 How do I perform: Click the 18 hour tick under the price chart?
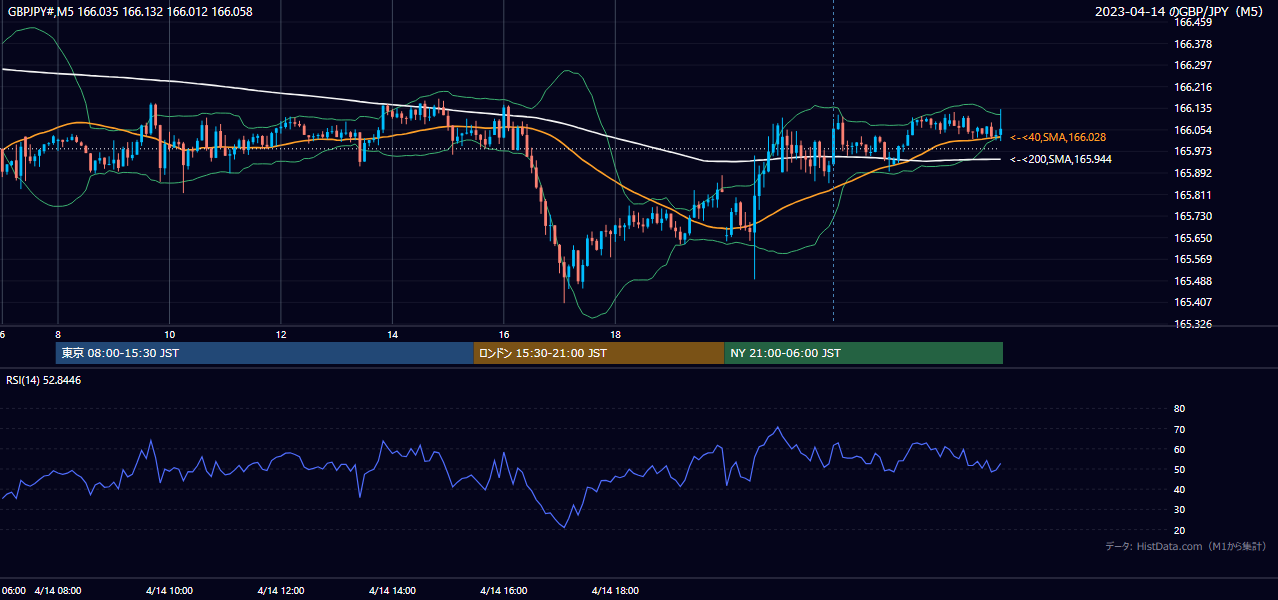coord(616,334)
